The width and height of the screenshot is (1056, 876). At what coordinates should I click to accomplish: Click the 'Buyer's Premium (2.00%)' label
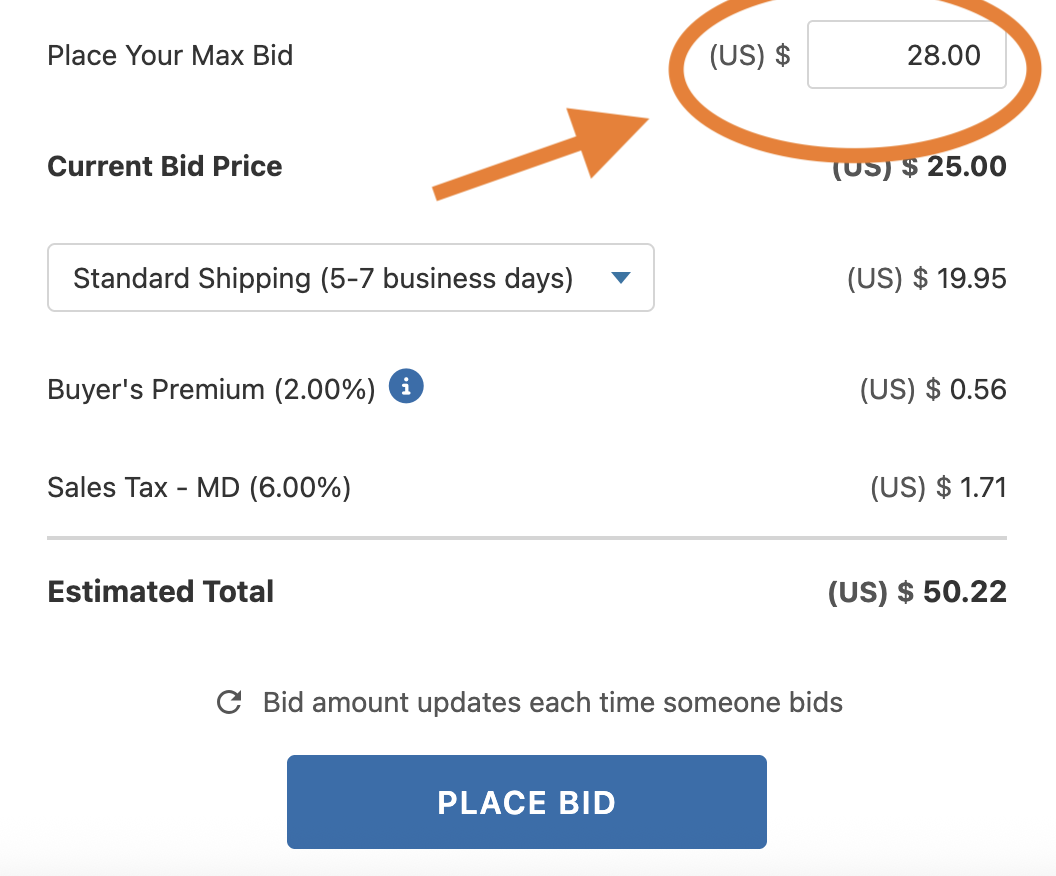click(211, 389)
